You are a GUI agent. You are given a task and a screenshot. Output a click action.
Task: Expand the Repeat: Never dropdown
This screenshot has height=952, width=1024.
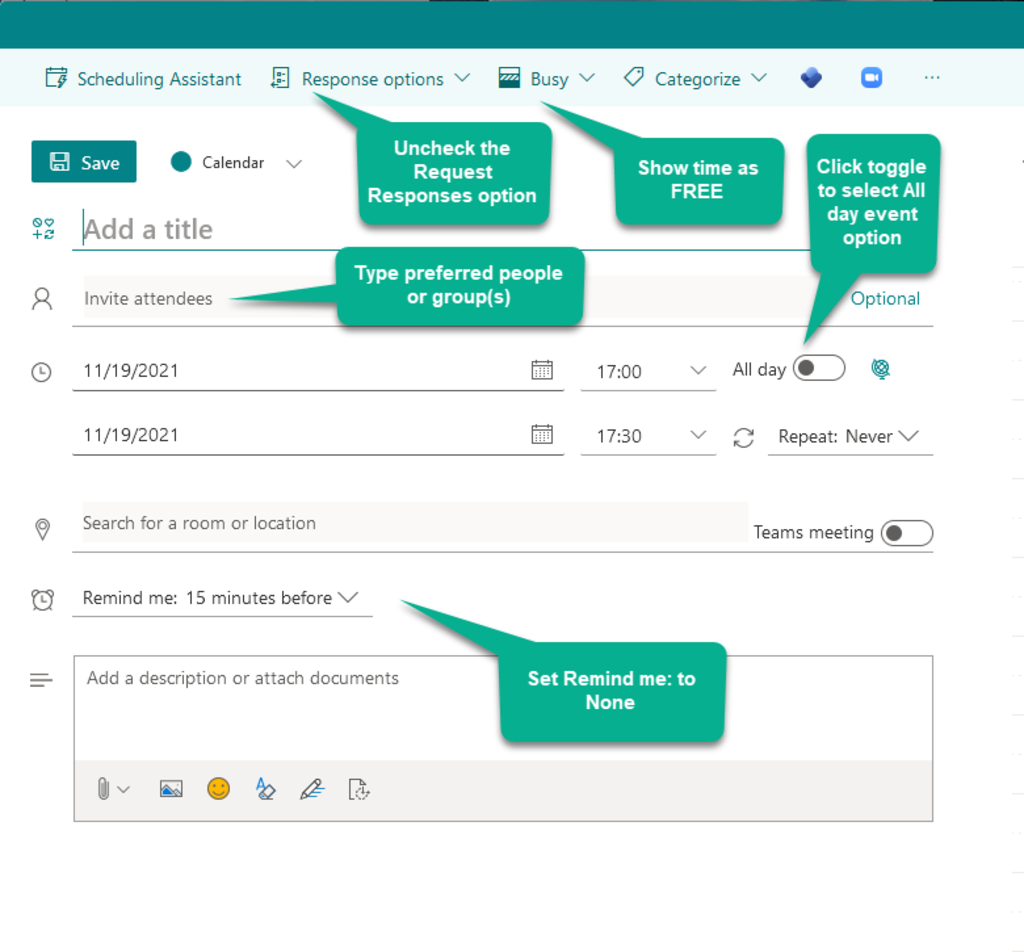point(850,435)
